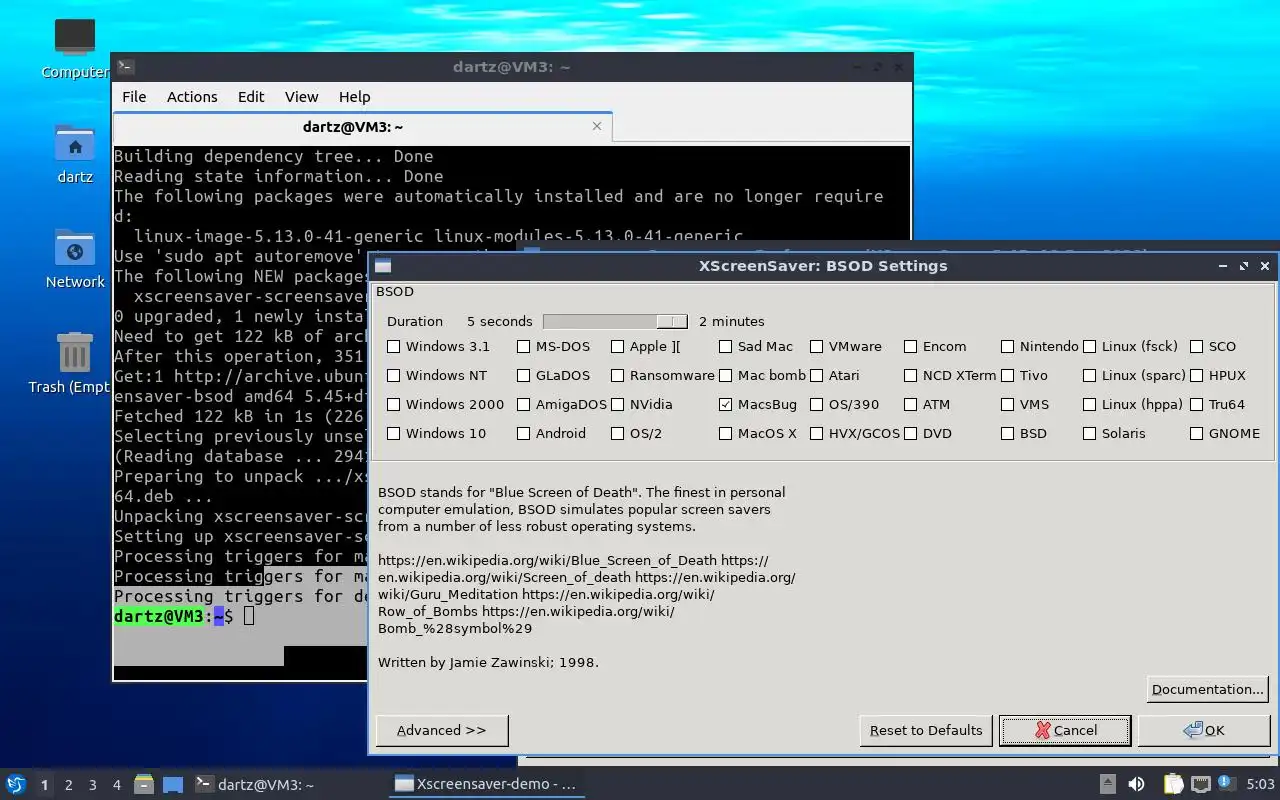Open the clipboard manager tray icon

1172,784
